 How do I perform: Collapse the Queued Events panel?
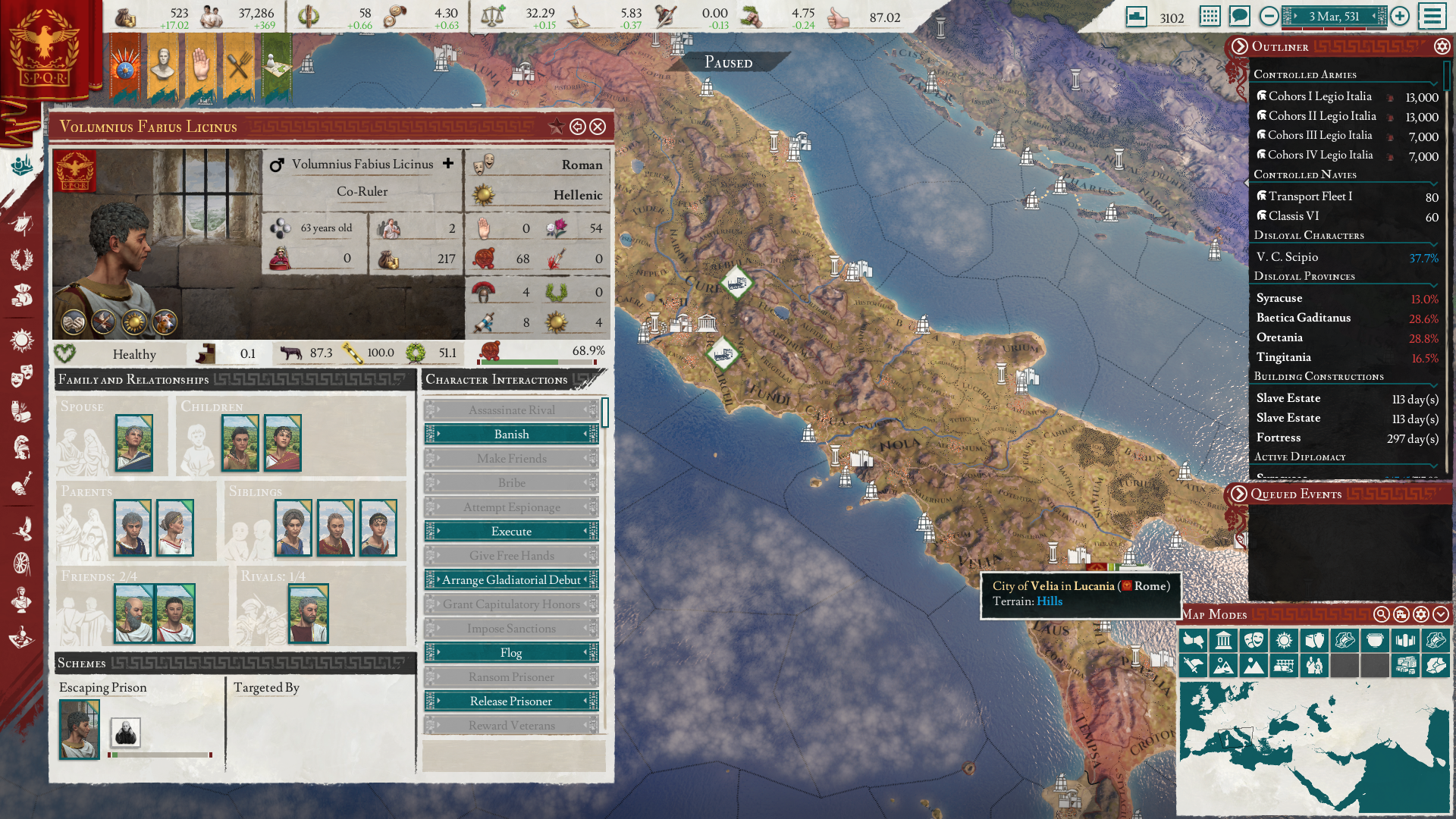[x=1239, y=494]
